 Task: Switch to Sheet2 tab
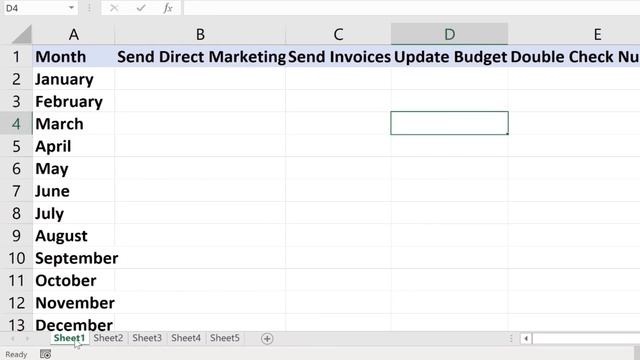108,338
